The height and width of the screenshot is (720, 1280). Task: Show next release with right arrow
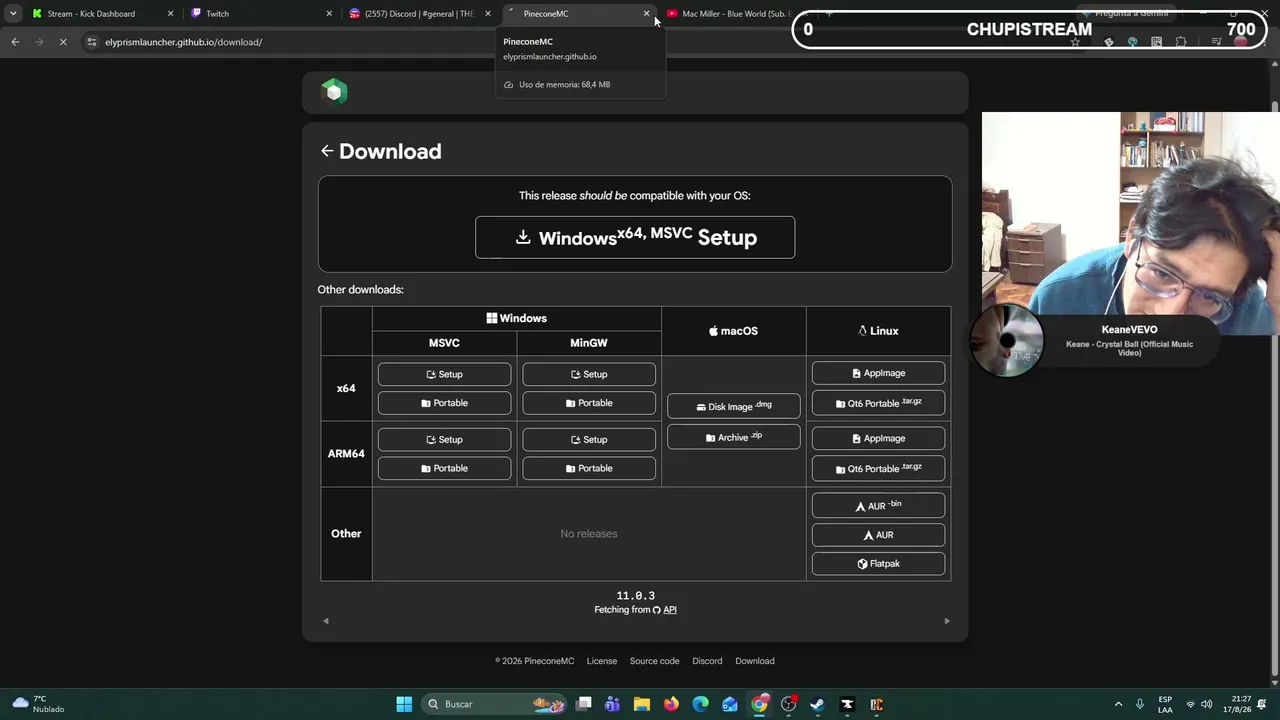[947, 621]
